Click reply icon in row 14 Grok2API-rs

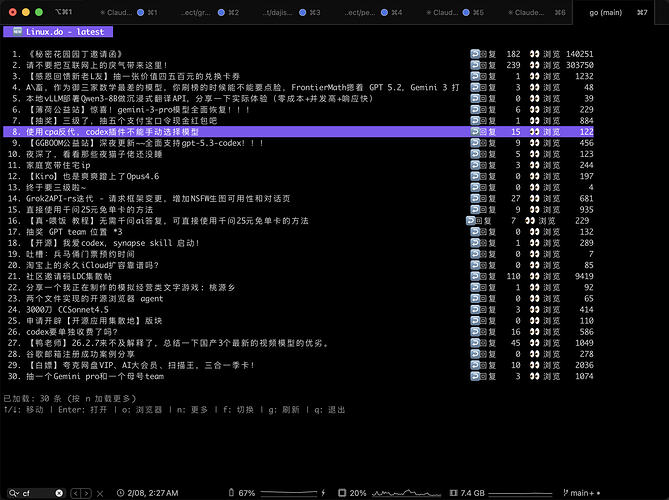475,198
